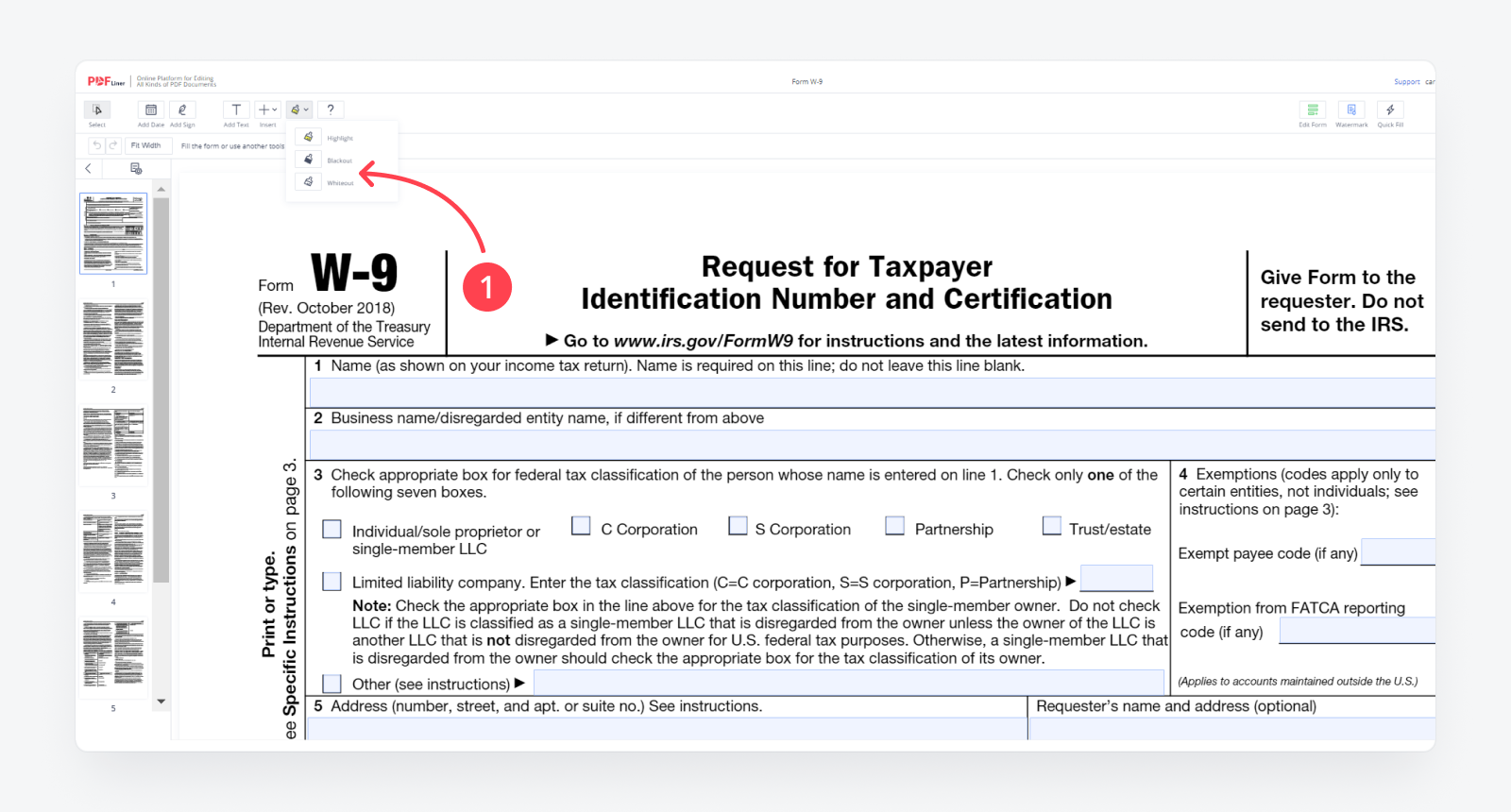Choose the Add Text tool
Viewport: 1511px width, 812px height.
(236, 110)
